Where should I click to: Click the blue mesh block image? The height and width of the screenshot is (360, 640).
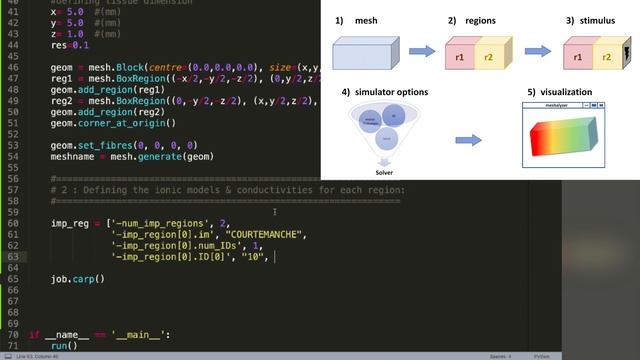[366, 53]
